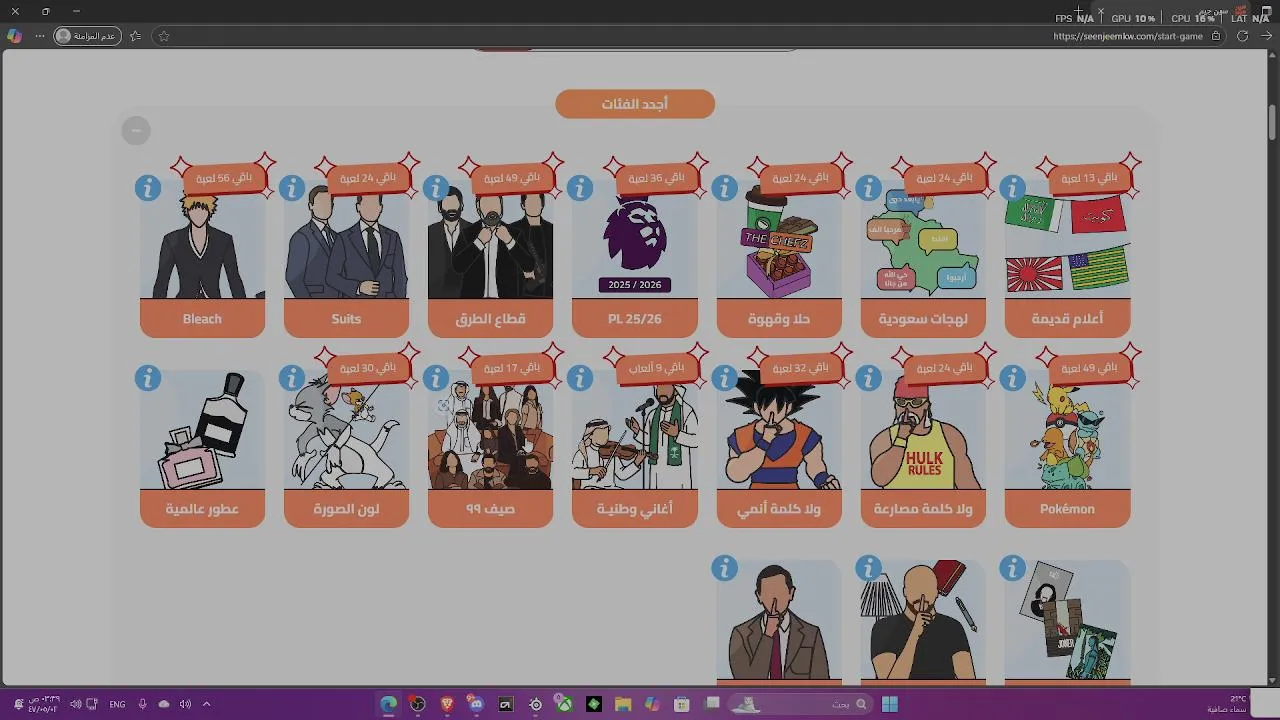Viewport: 1280px width, 720px height.
Task: Open info icon for حلا وقهوة card
Action: [x=724, y=188]
